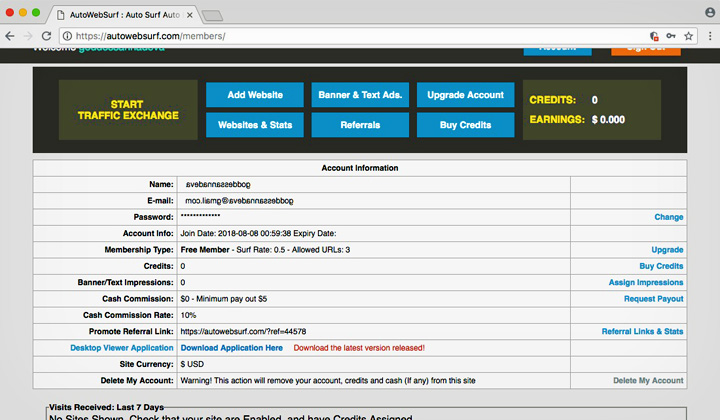Click the Join Date account info text
This screenshot has width=720, height=420.
[258, 233]
